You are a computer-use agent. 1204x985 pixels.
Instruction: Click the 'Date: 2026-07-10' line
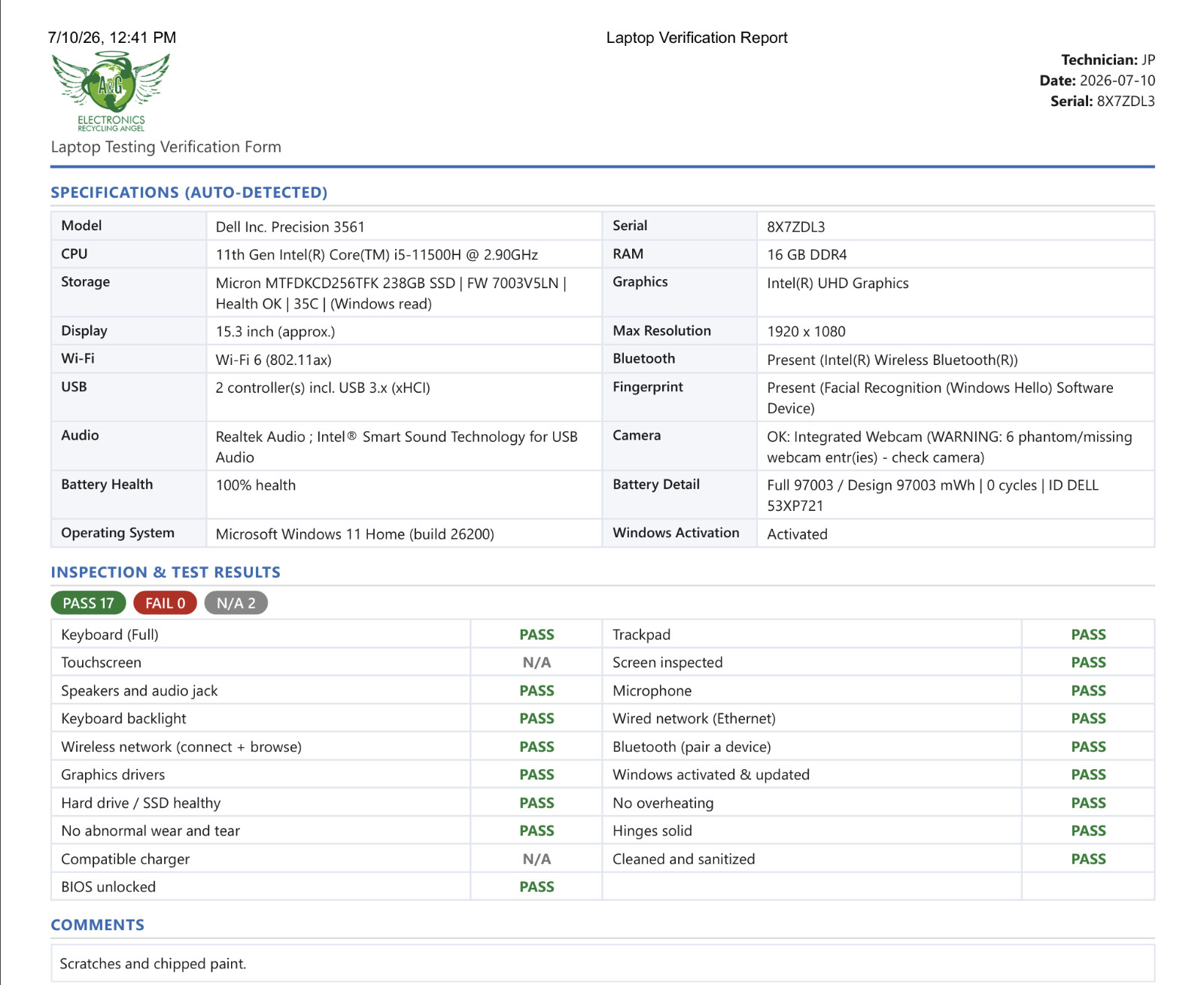point(1097,81)
